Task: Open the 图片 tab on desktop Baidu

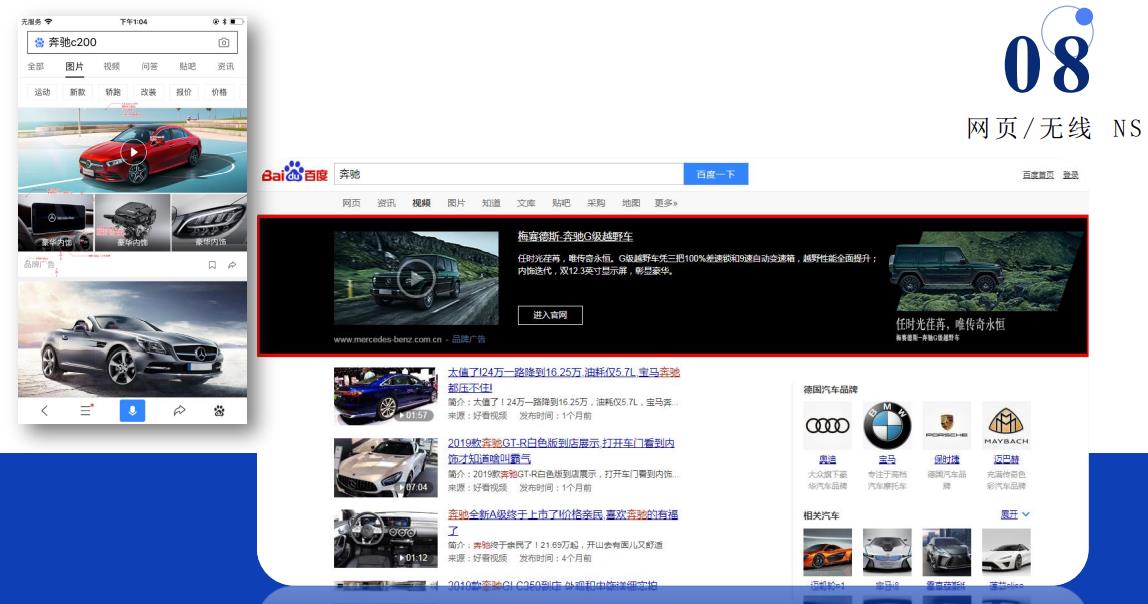Action: point(456,203)
